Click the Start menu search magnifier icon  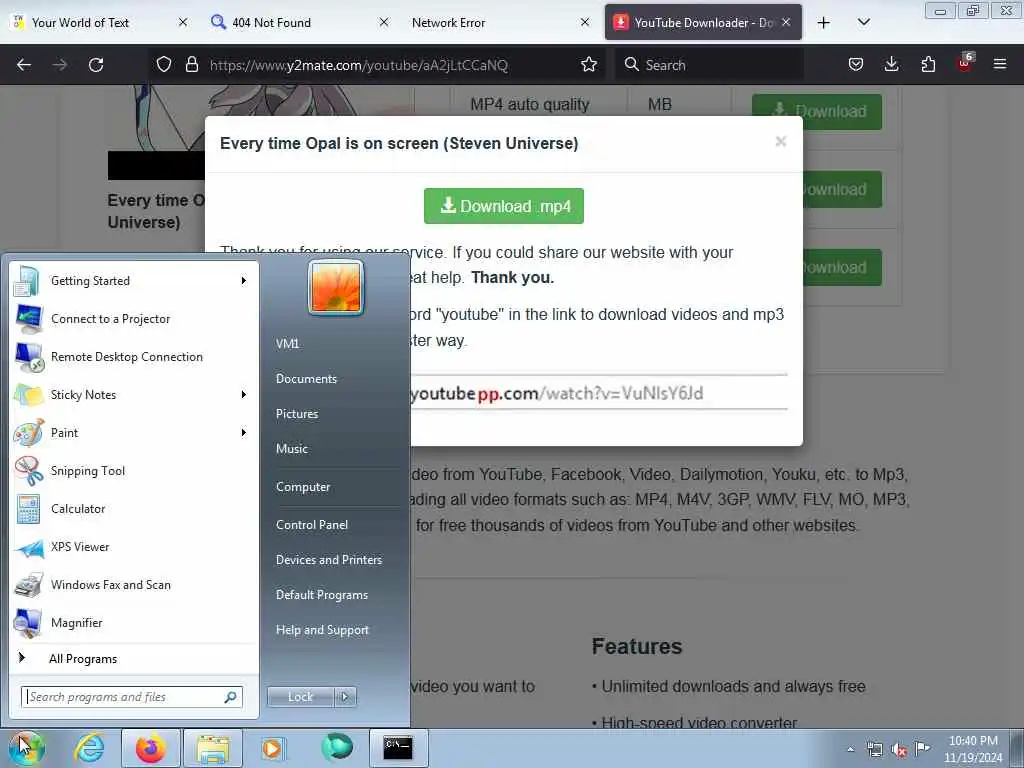click(231, 697)
